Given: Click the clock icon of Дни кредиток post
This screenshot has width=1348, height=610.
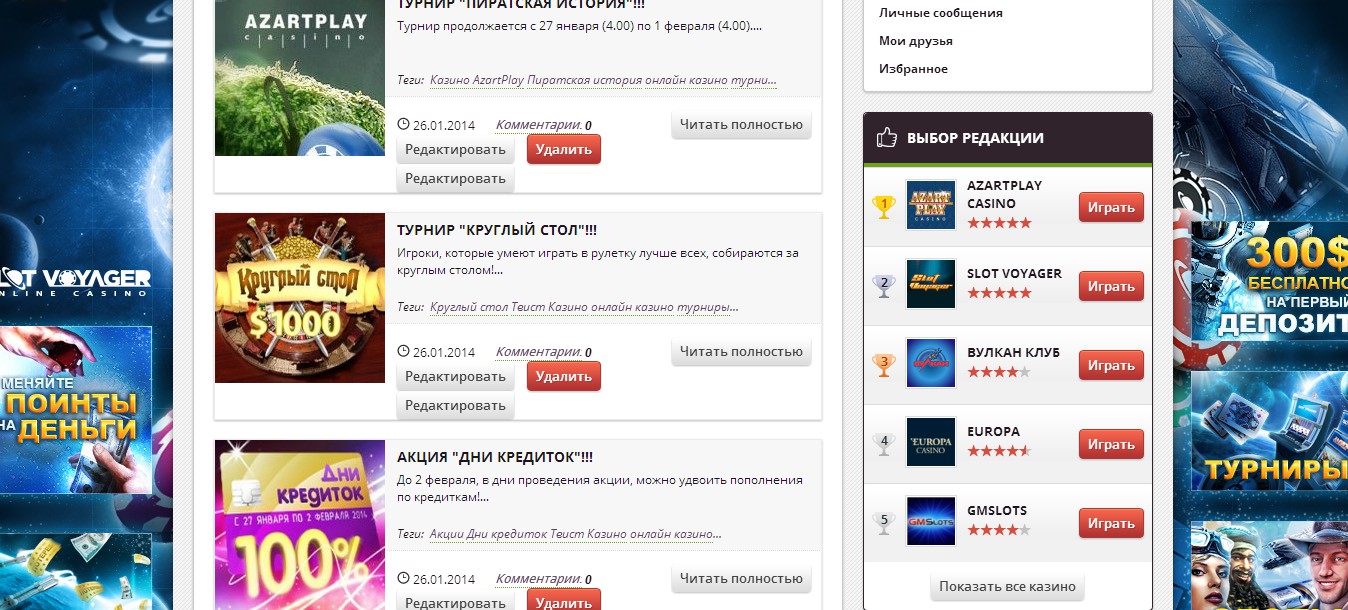Looking at the screenshot, I should pos(404,578).
